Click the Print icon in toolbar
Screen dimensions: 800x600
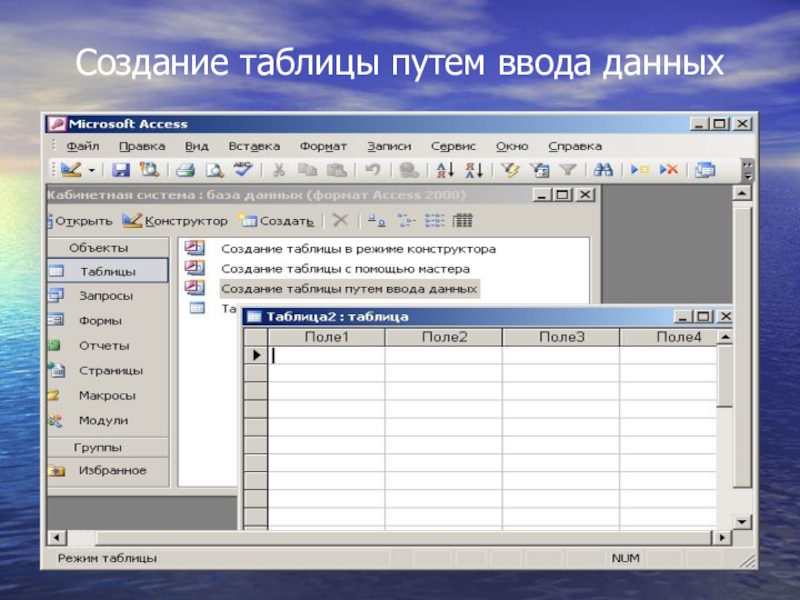click(x=185, y=170)
